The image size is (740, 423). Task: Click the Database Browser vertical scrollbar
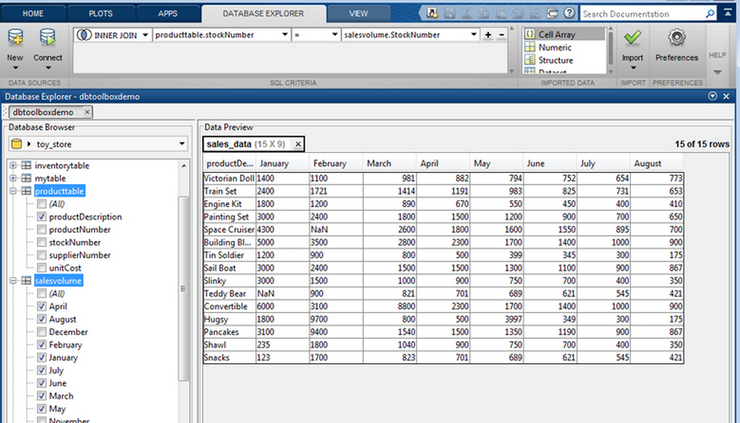183,288
